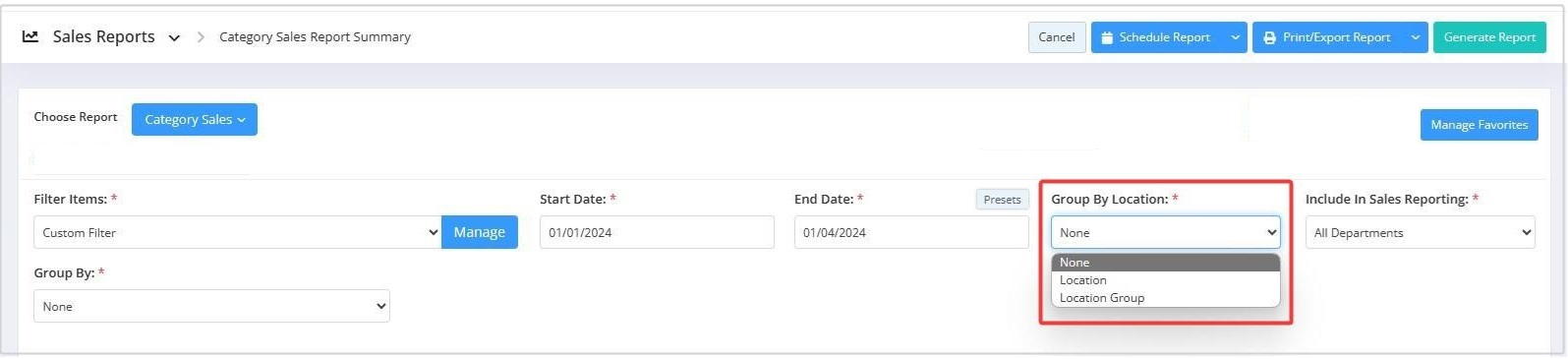
Task: Click the printer icon on Print/Export Report
Action: point(1269,37)
